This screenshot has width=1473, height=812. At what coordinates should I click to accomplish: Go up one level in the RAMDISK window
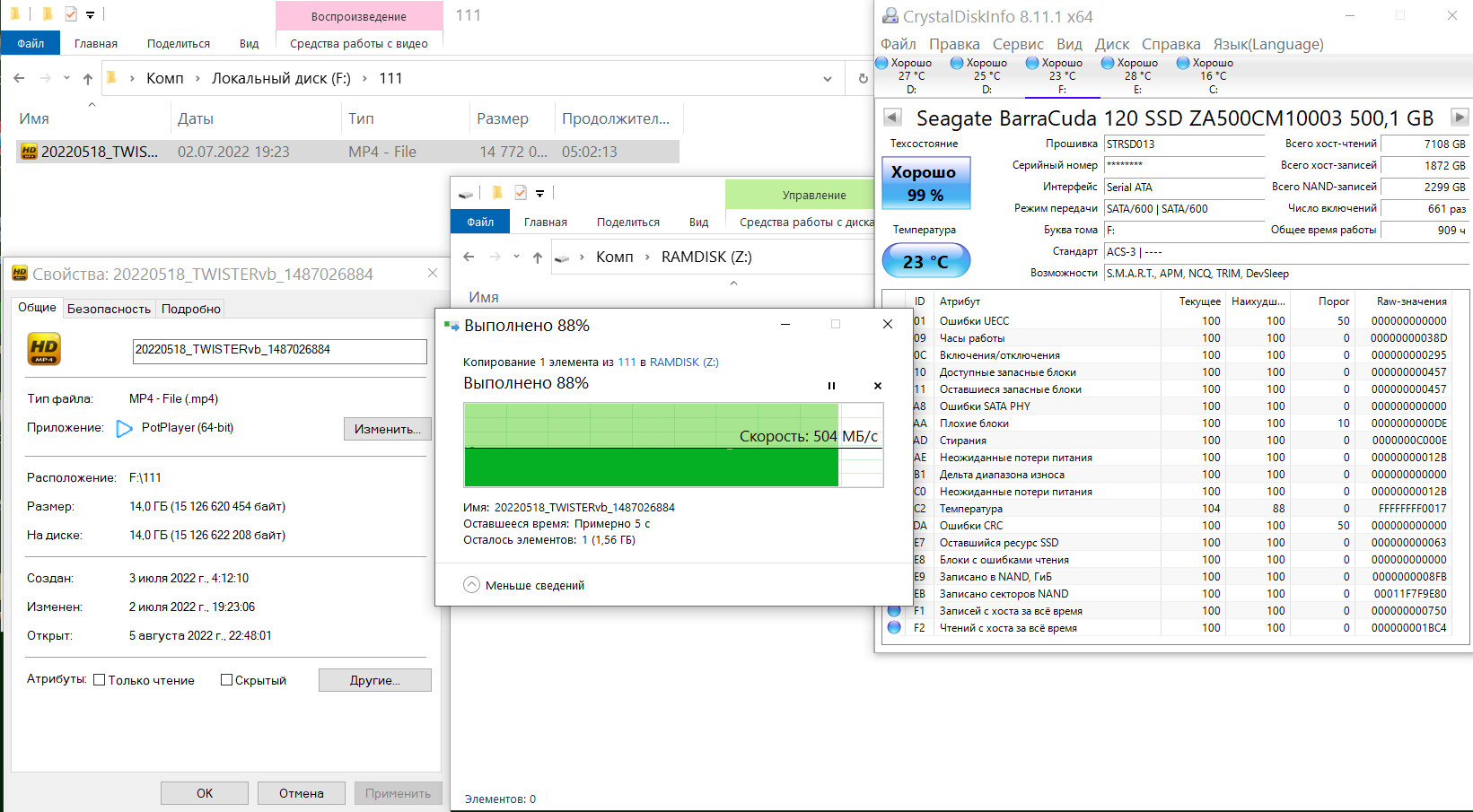pyautogui.click(x=538, y=257)
